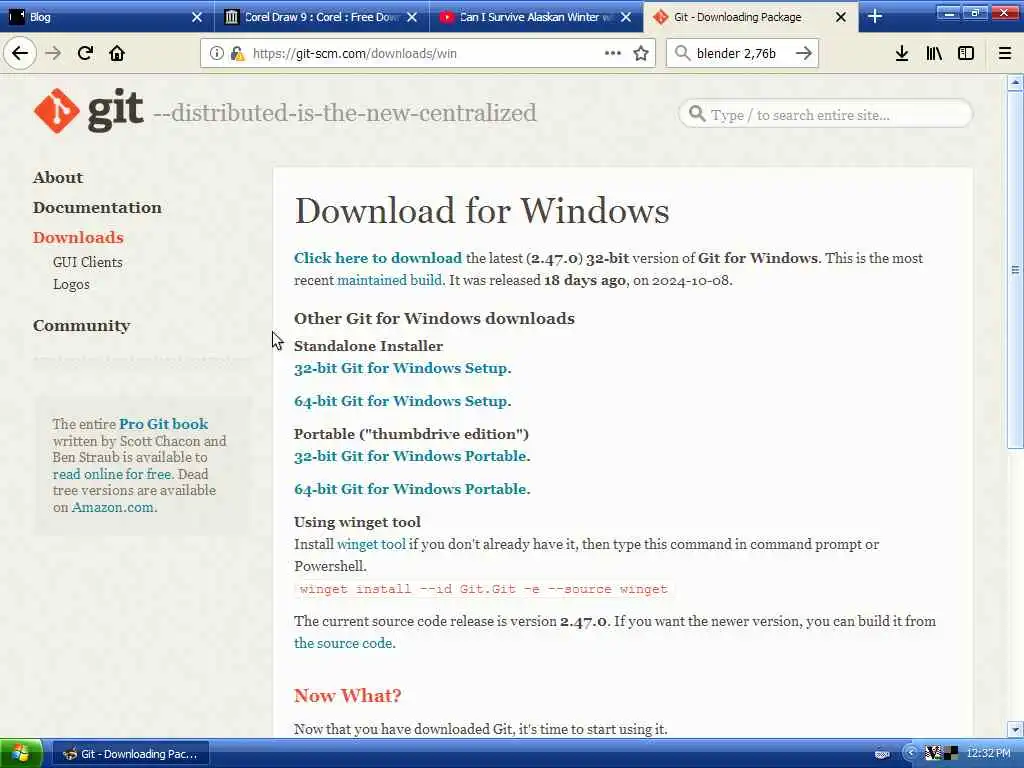Click the winget install command text

(x=483, y=589)
